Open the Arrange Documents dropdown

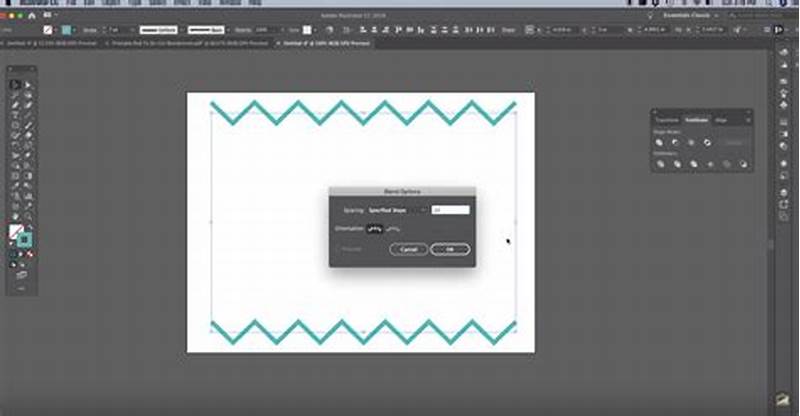click(x=49, y=16)
